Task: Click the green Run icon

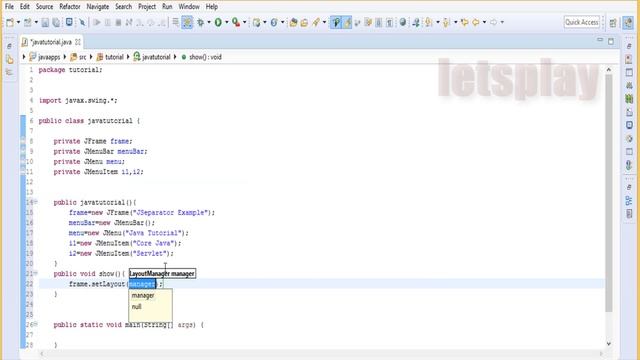Action: [218, 22]
